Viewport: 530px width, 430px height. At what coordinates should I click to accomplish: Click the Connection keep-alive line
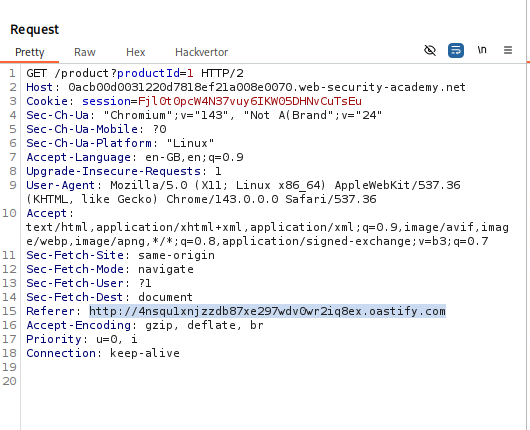(103, 353)
